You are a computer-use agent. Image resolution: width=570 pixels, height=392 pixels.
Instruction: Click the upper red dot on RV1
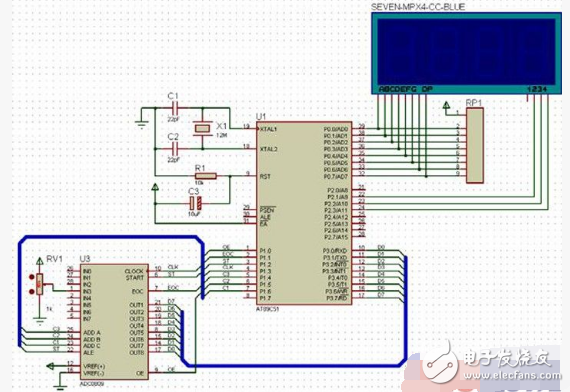tap(32, 277)
